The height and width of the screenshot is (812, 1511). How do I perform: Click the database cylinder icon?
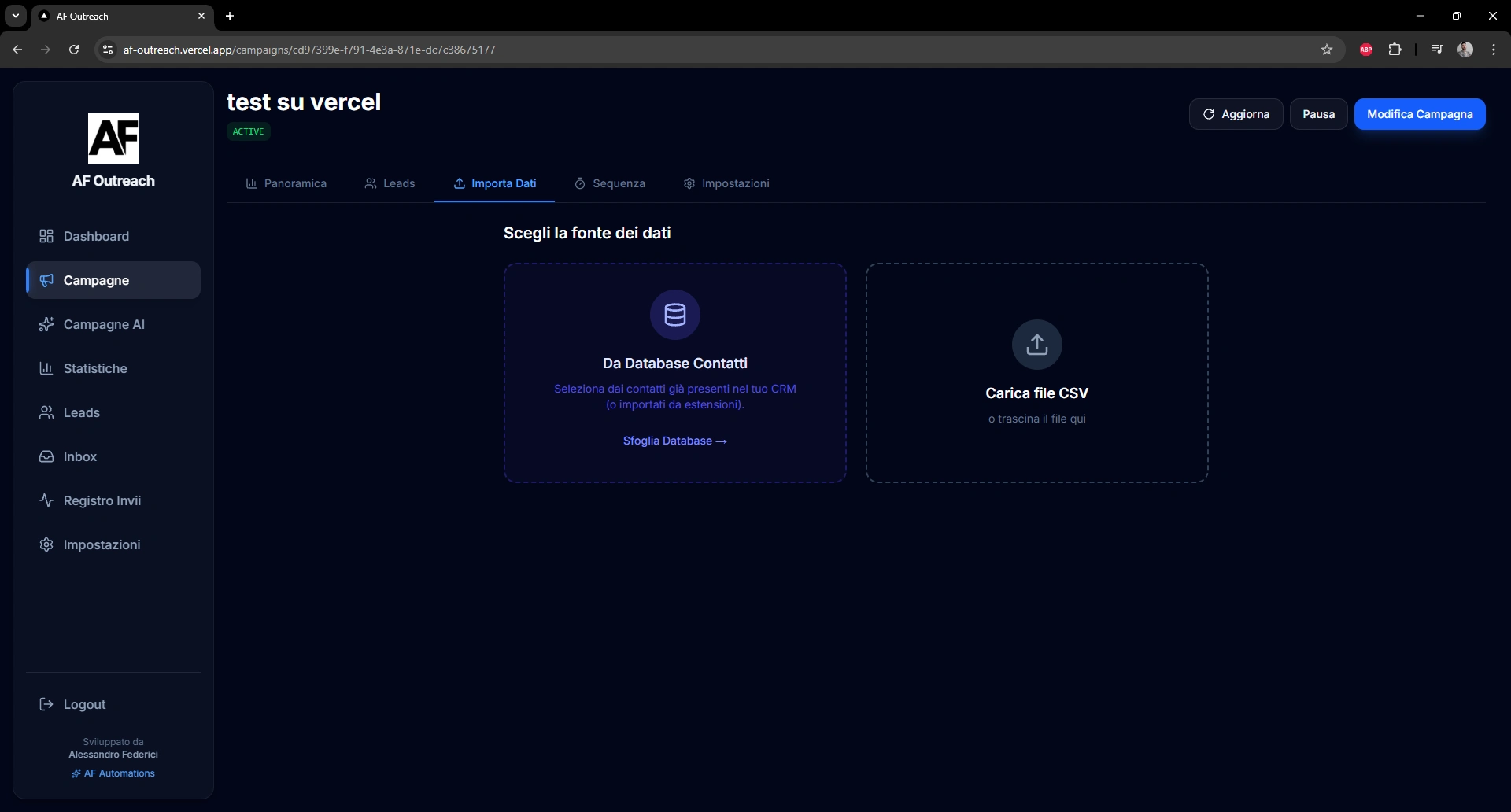tap(675, 315)
